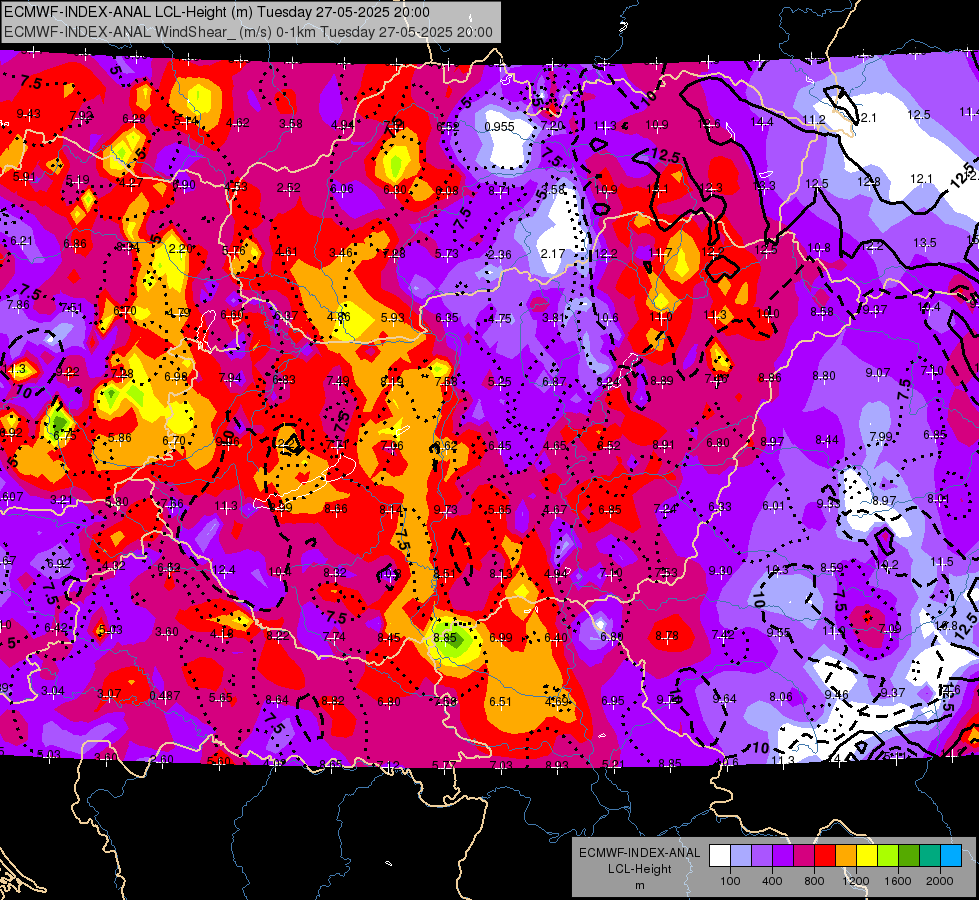979x900 pixels.
Task: Click the wind shear value 2.36
Action: (x=499, y=255)
